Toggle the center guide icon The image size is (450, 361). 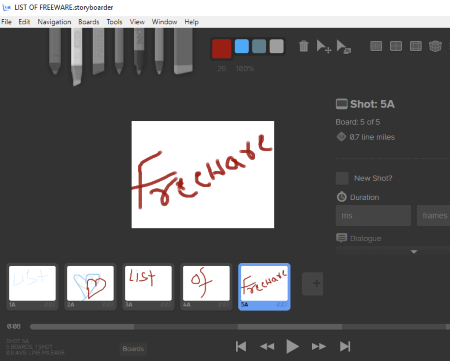(x=396, y=46)
